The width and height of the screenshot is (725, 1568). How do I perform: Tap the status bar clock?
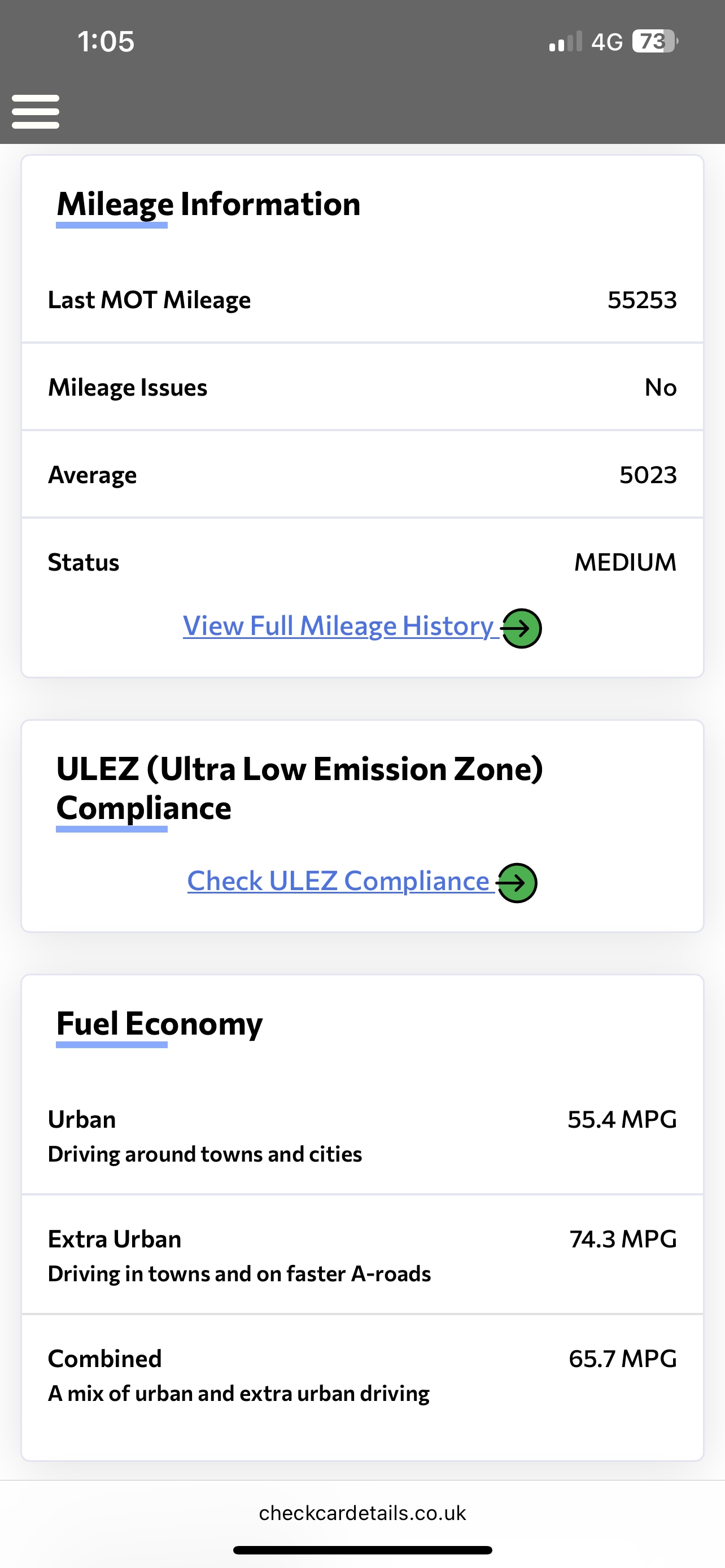106,41
